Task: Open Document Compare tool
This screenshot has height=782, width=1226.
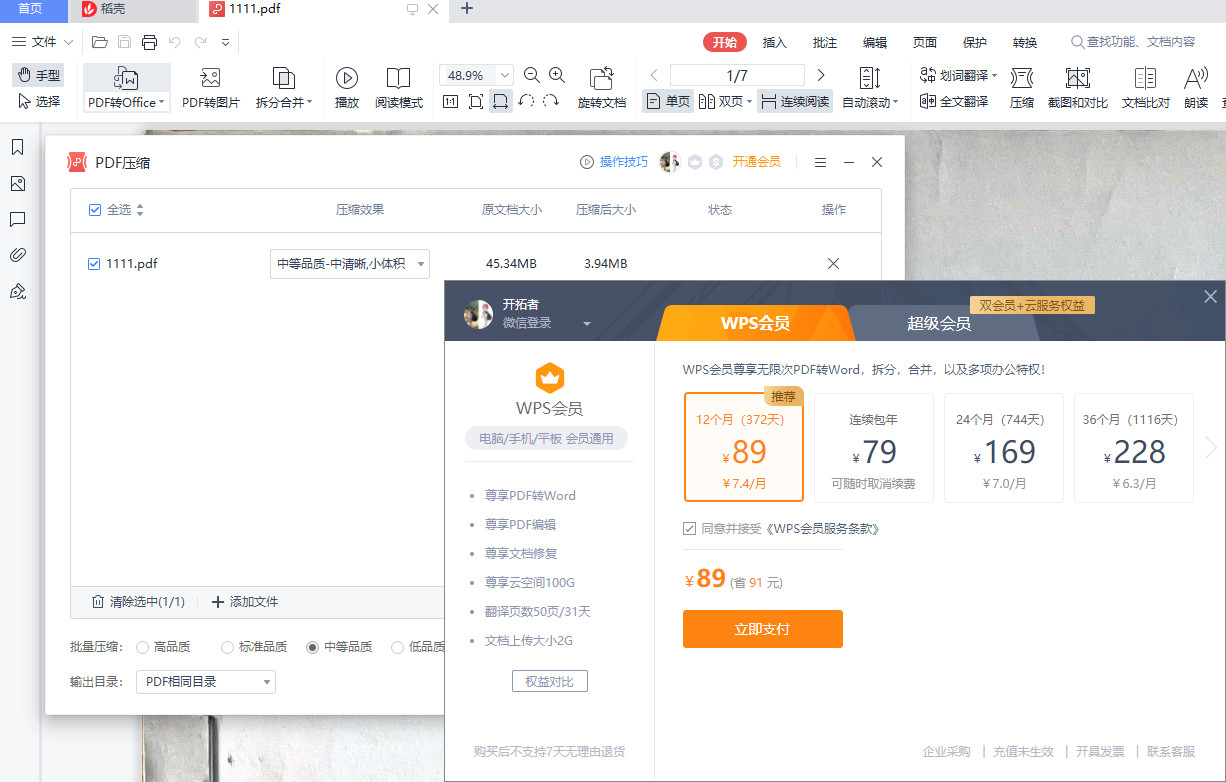Action: pos(1146,88)
